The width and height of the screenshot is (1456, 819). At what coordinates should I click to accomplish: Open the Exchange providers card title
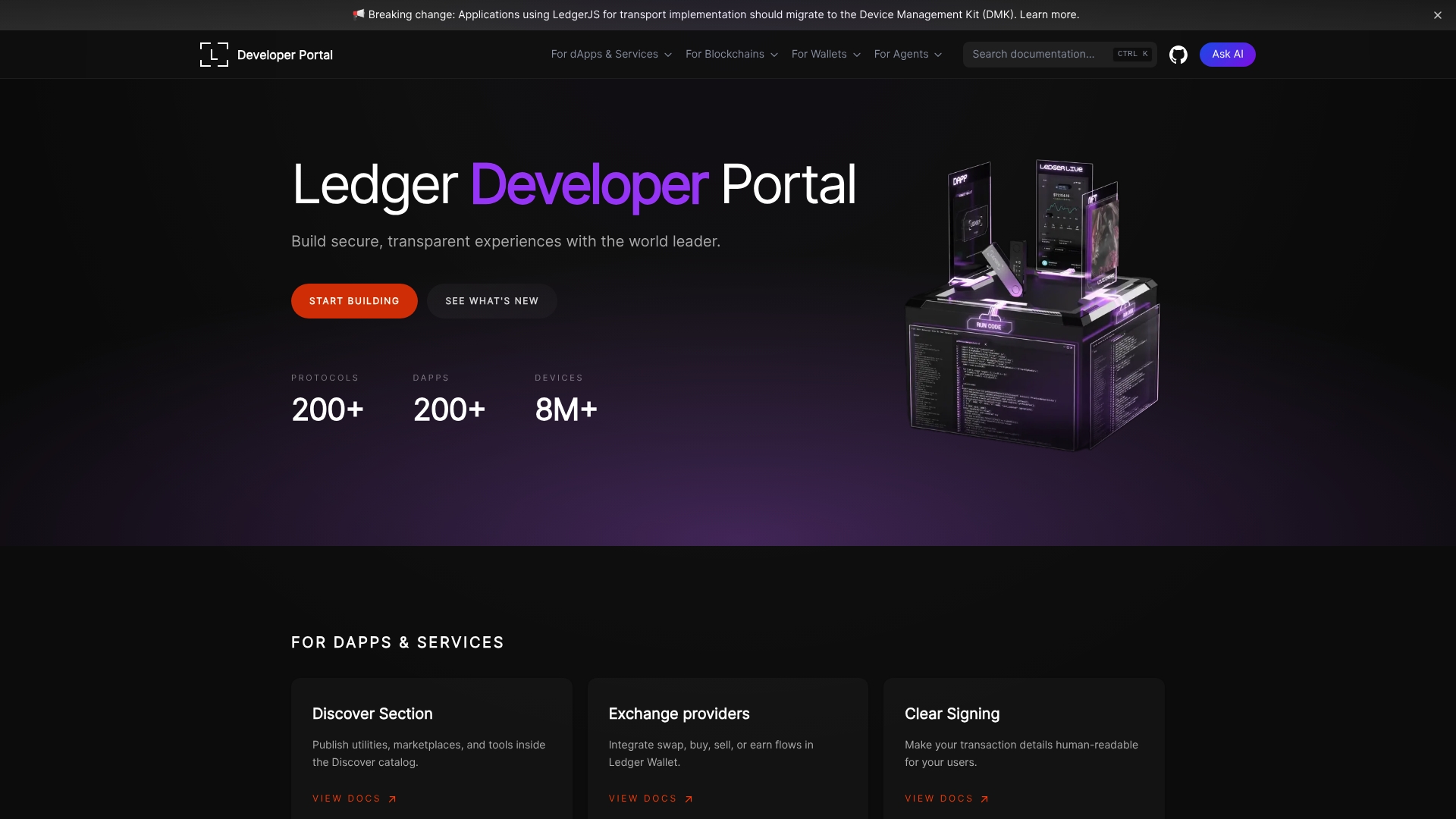pyautogui.click(x=679, y=714)
